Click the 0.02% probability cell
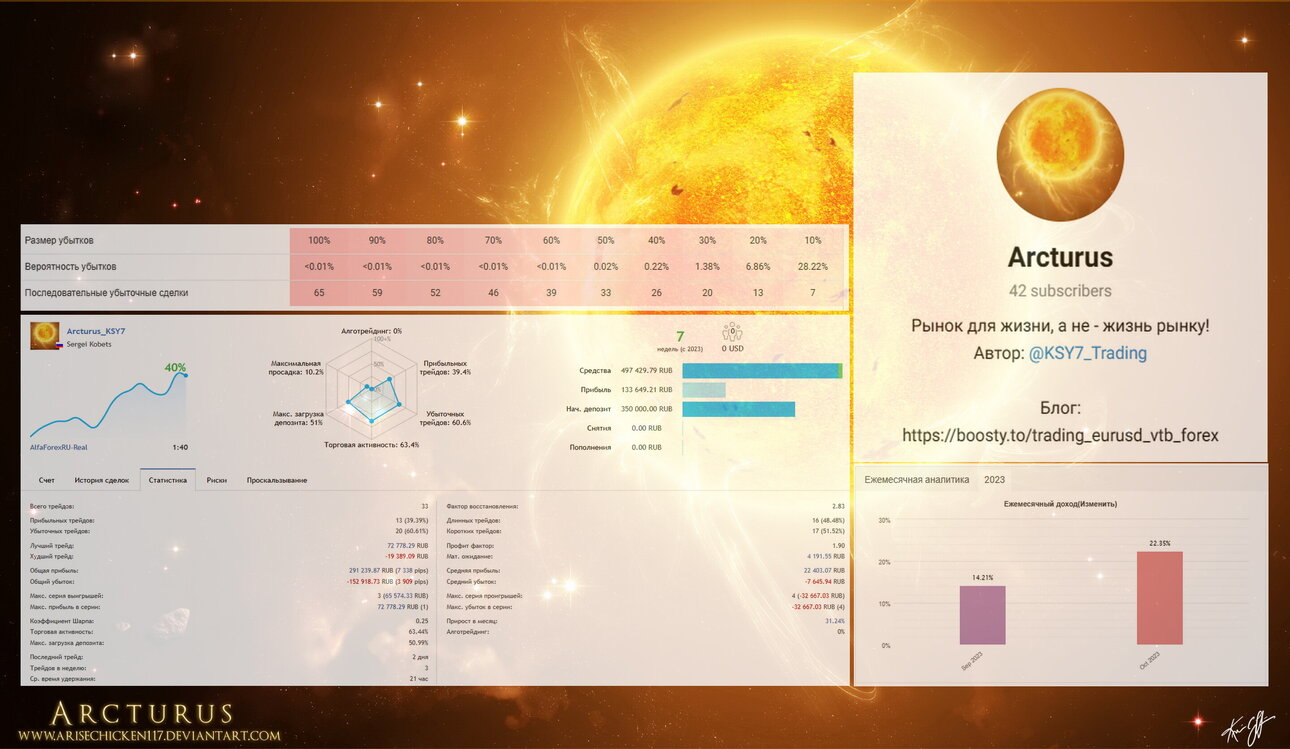Image resolution: width=1290 pixels, height=749 pixels. tap(605, 267)
